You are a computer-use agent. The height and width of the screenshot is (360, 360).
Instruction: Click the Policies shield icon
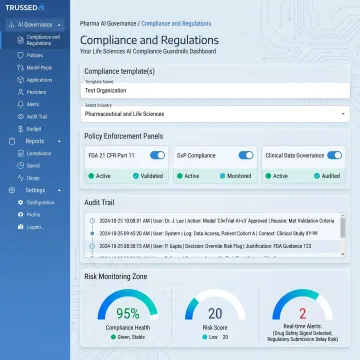20,55
